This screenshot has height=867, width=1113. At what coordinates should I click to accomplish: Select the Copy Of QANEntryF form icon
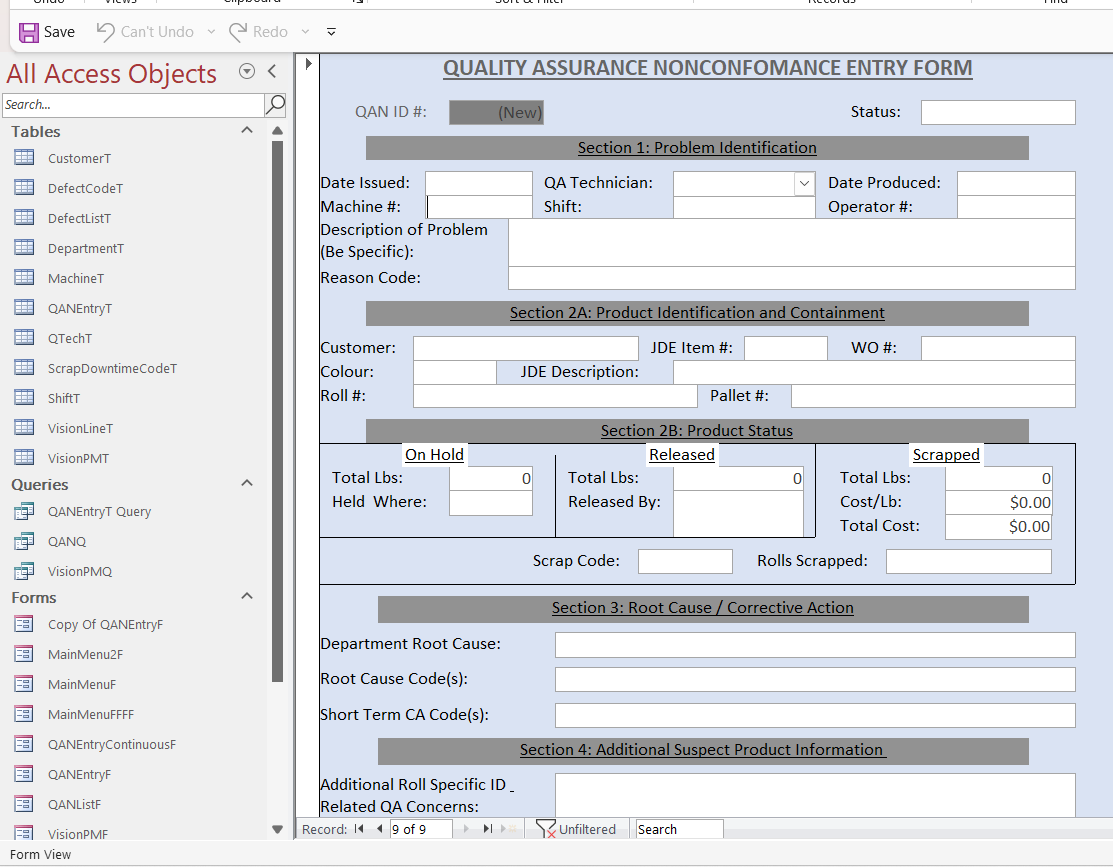(x=24, y=623)
